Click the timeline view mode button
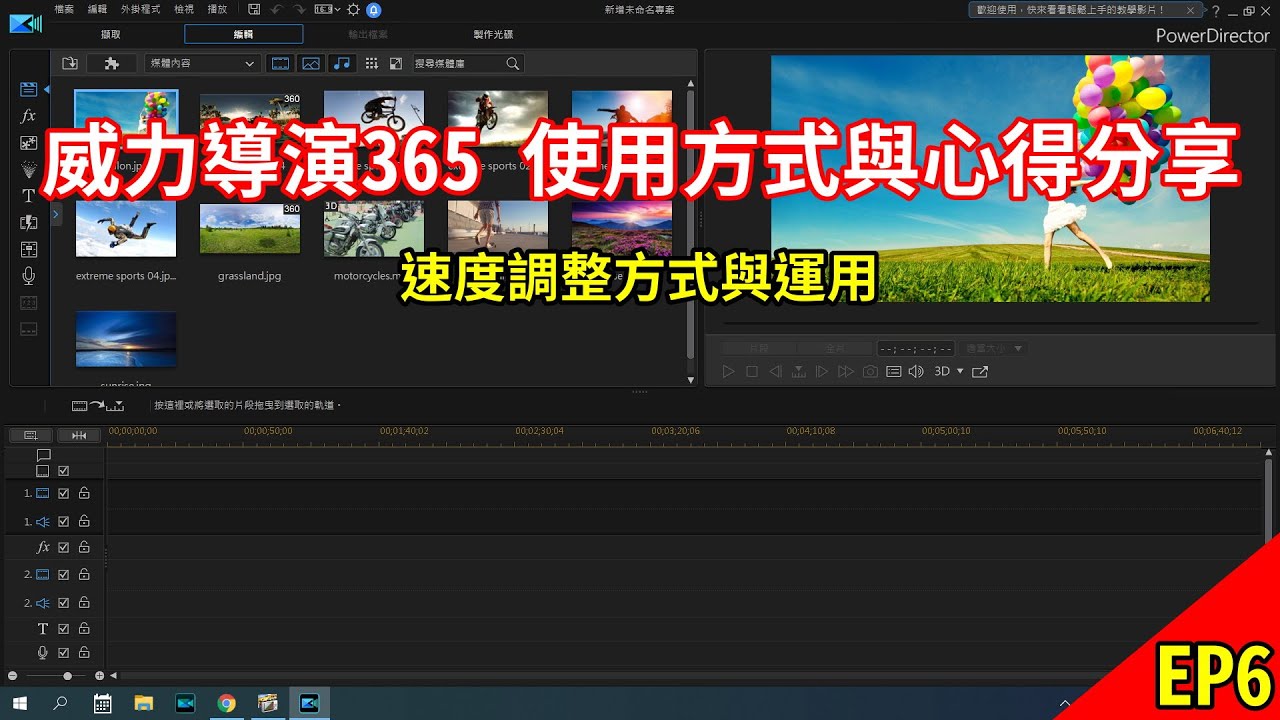 pyautogui.click(x=30, y=435)
